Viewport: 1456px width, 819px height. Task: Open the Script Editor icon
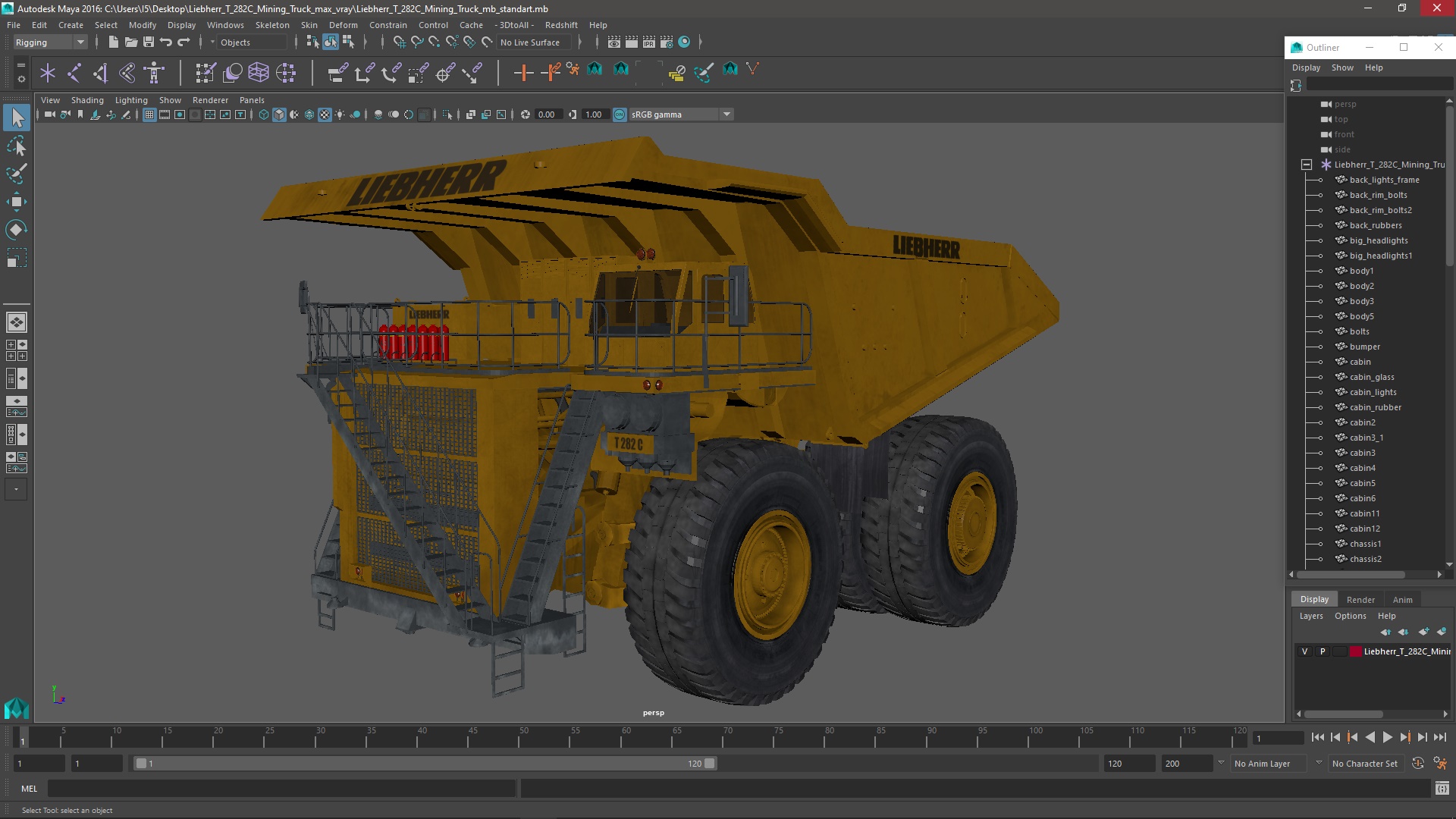click(1442, 789)
